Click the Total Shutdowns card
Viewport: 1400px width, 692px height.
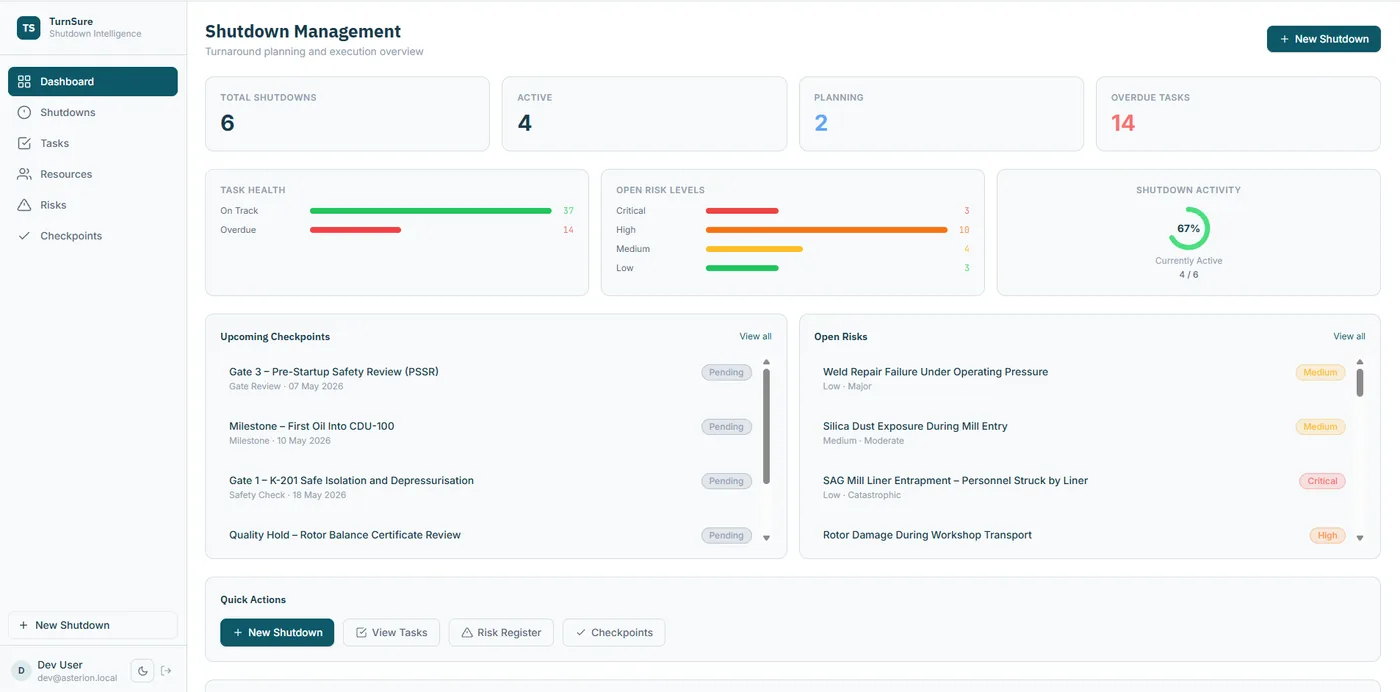coord(347,114)
